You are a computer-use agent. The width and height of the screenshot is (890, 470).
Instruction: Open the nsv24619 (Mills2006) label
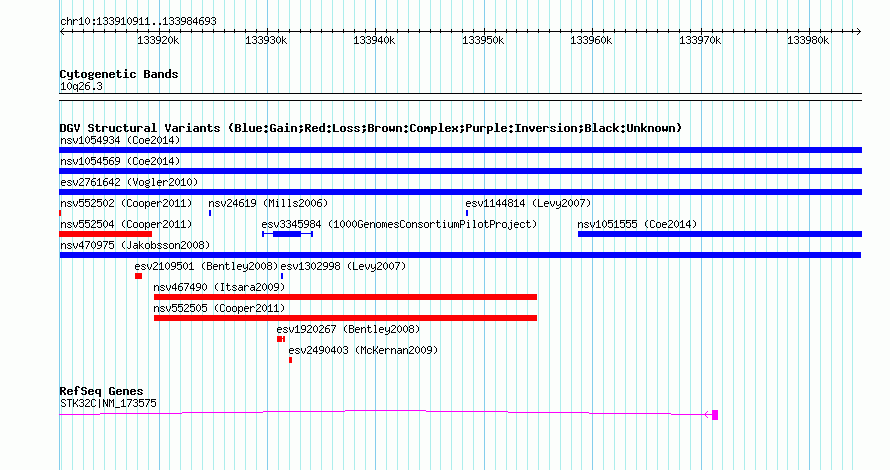tap(268, 203)
